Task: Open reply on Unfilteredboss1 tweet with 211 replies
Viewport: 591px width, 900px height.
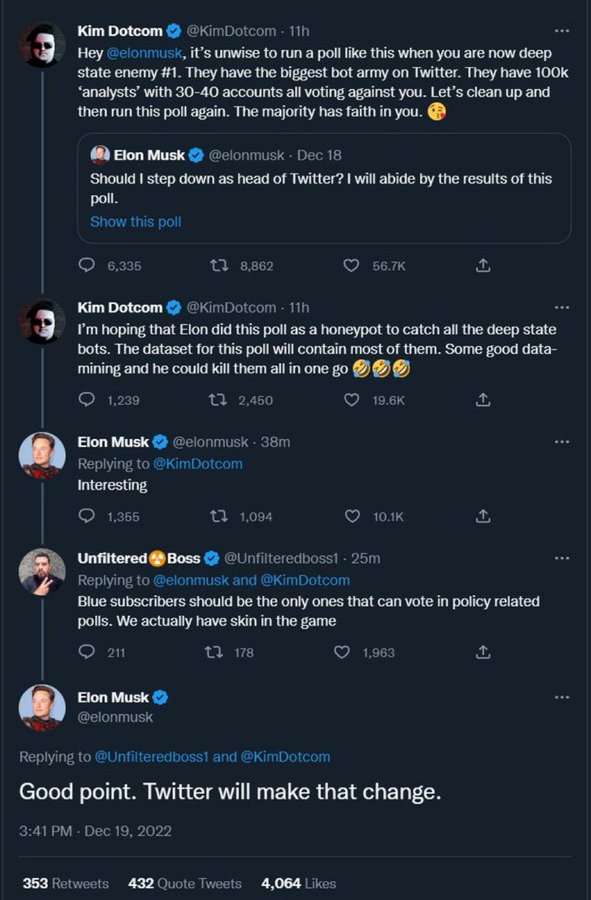Action: [x=87, y=651]
